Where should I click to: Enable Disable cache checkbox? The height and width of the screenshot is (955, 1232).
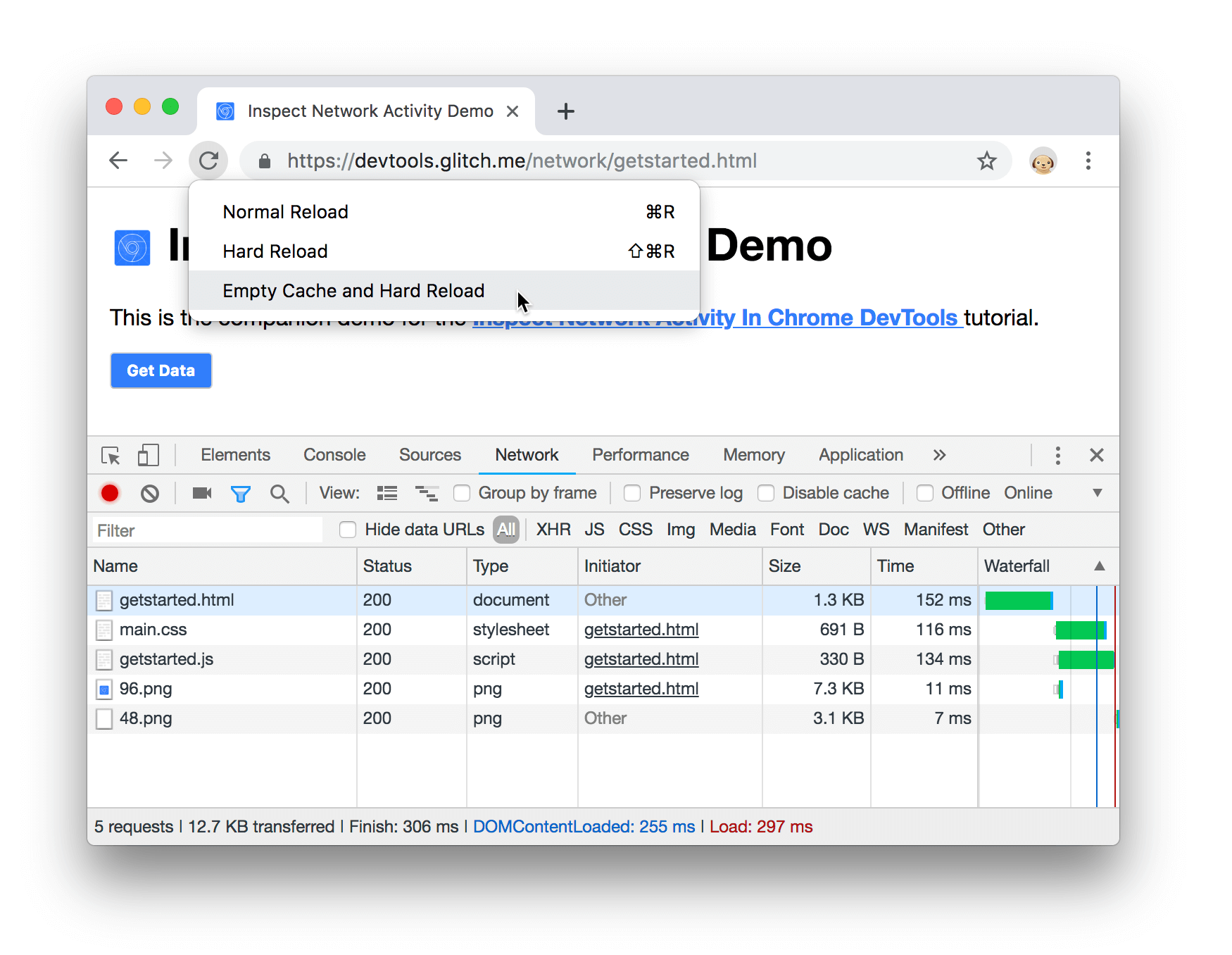tap(766, 493)
